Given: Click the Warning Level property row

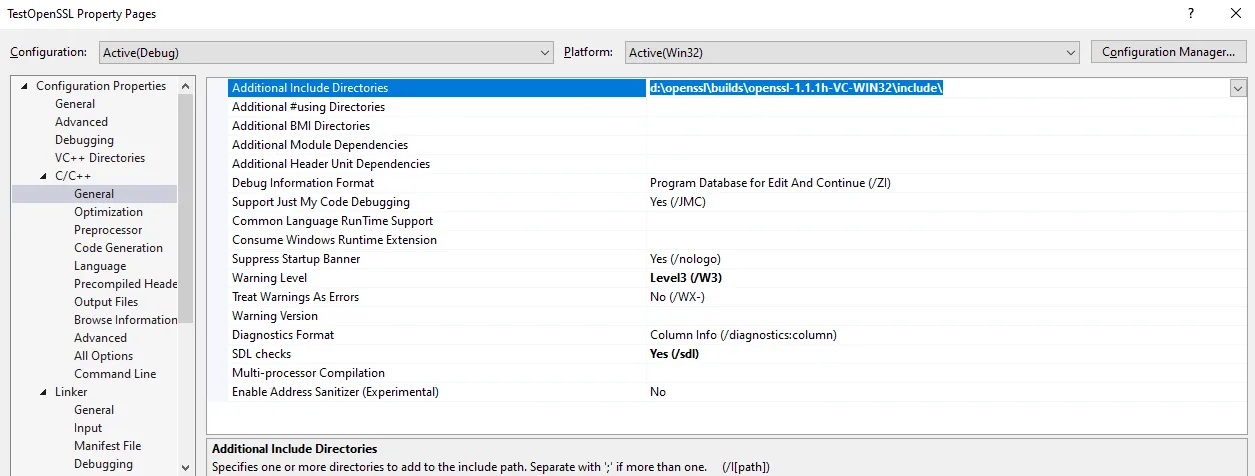Looking at the screenshot, I should pyautogui.click(x=270, y=278).
